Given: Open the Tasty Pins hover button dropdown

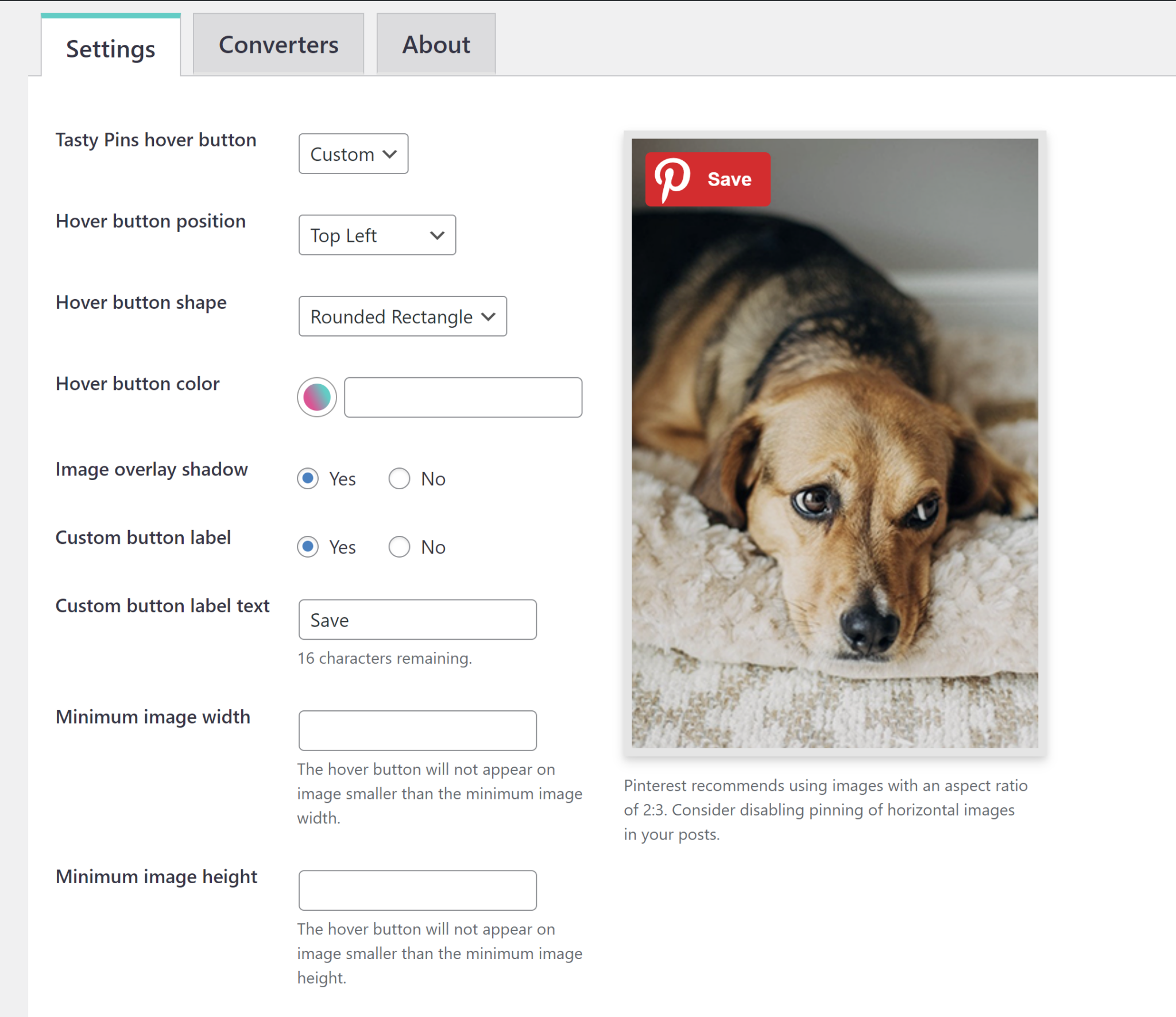Looking at the screenshot, I should (x=353, y=153).
